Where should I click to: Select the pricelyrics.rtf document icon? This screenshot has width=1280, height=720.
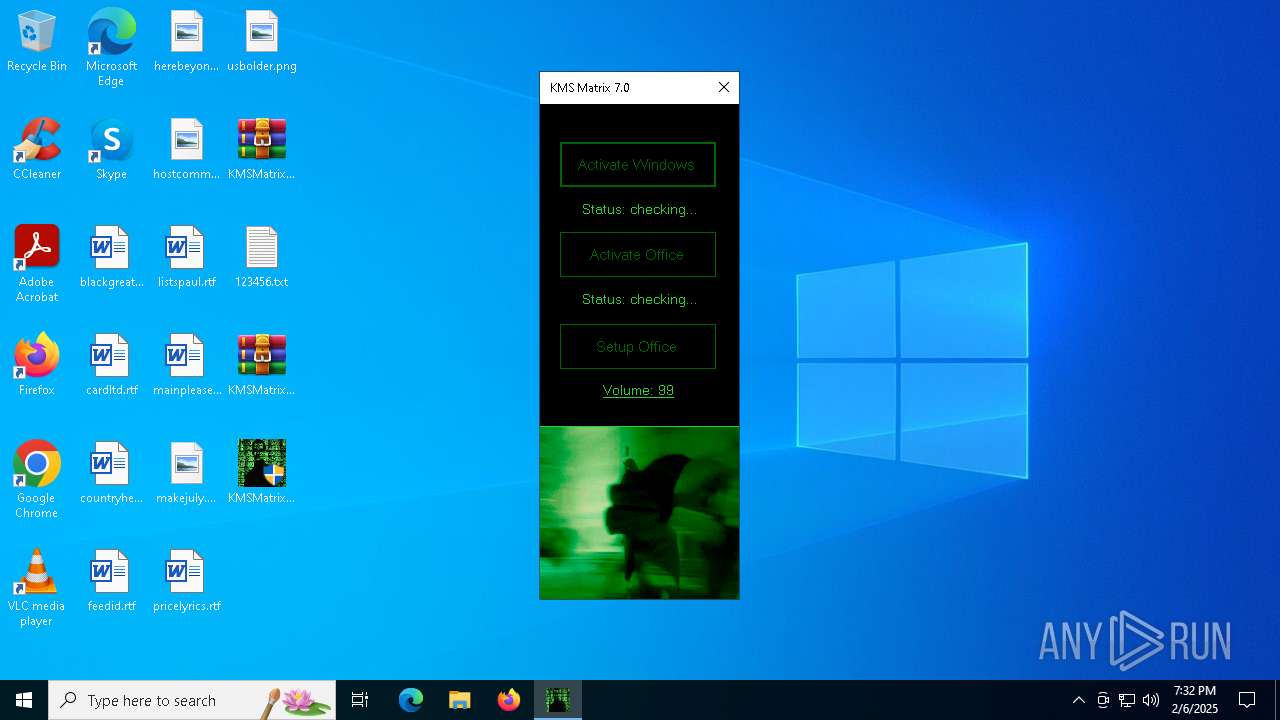point(186,582)
